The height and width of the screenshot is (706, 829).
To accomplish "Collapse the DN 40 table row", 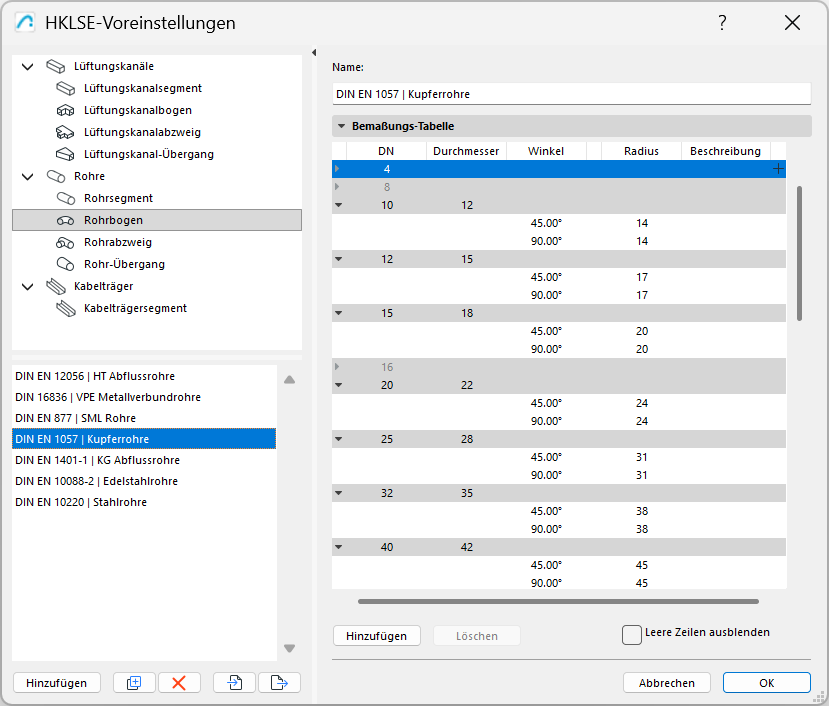I will [338, 547].
